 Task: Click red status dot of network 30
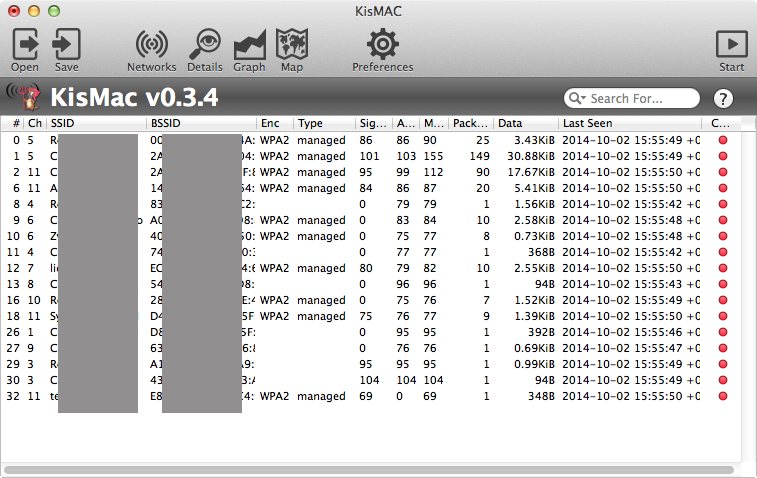coord(723,380)
